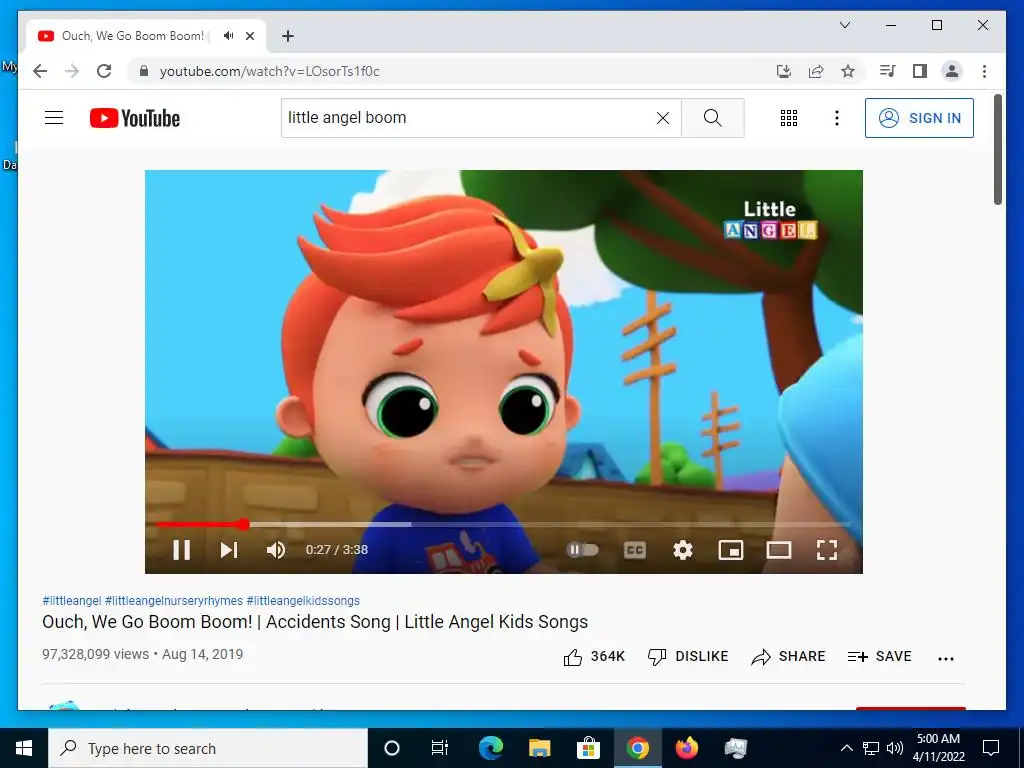1024x768 pixels.
Task: Open Chrome media controls icon
Action: (888, 71)
